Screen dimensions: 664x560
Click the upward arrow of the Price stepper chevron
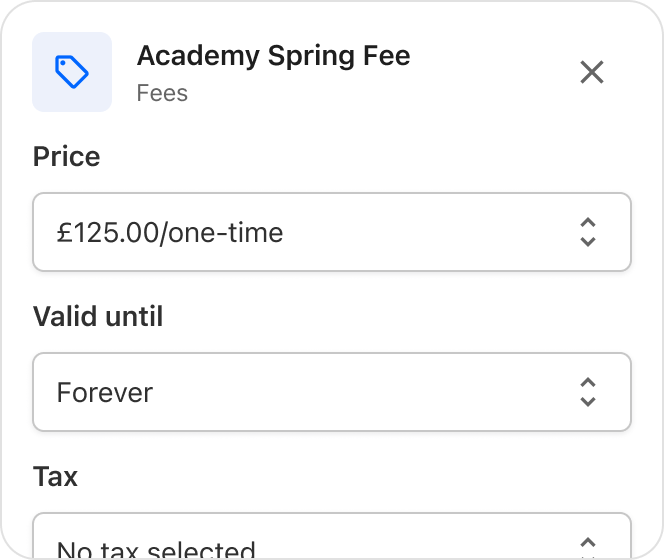click(x=588, y=223)
